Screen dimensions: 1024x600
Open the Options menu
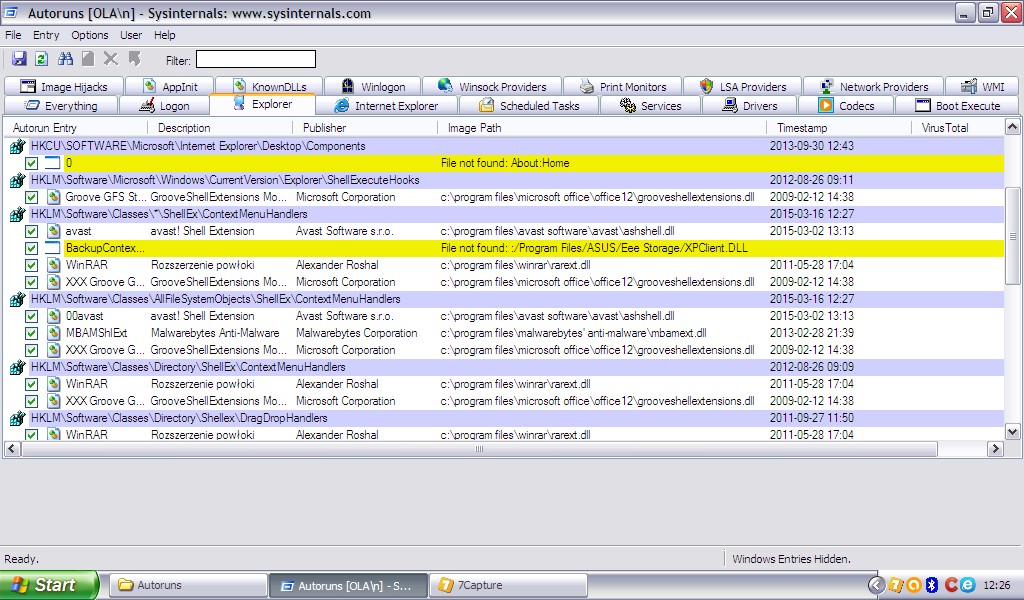coord(89,35)
